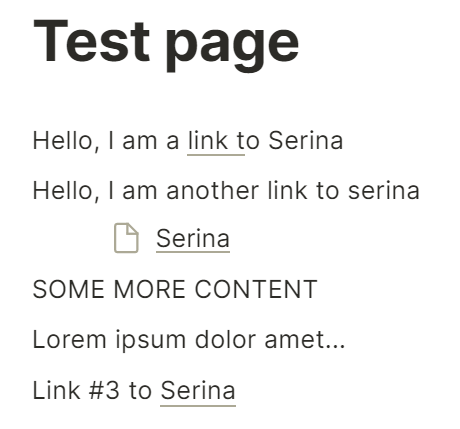
Task: Place cursor in 'SOME MORE CONTENT' line
Action: tap(175, 289)
